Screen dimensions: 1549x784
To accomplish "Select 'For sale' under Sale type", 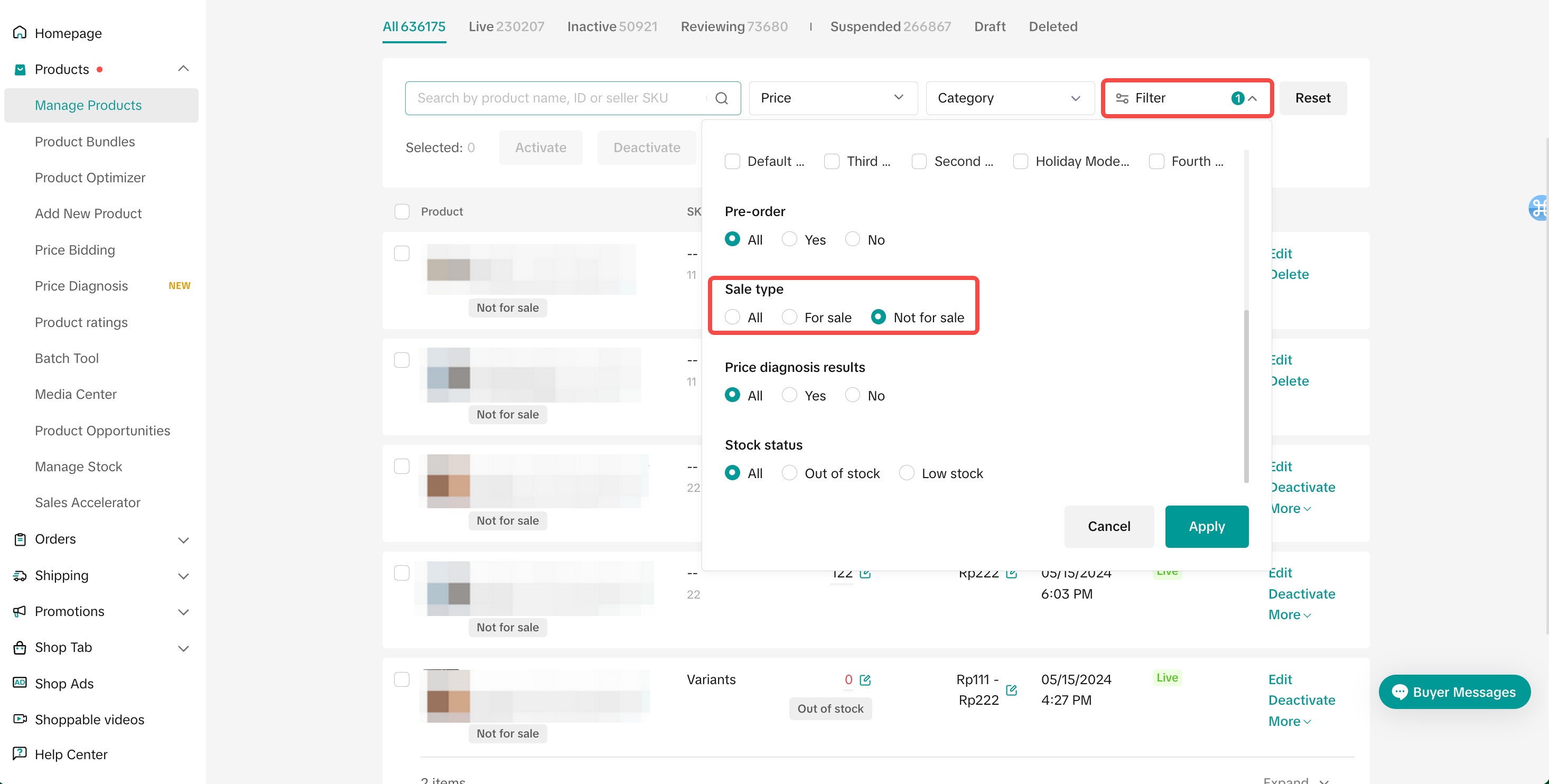I will pyautogui.click(x=789, y=317).
